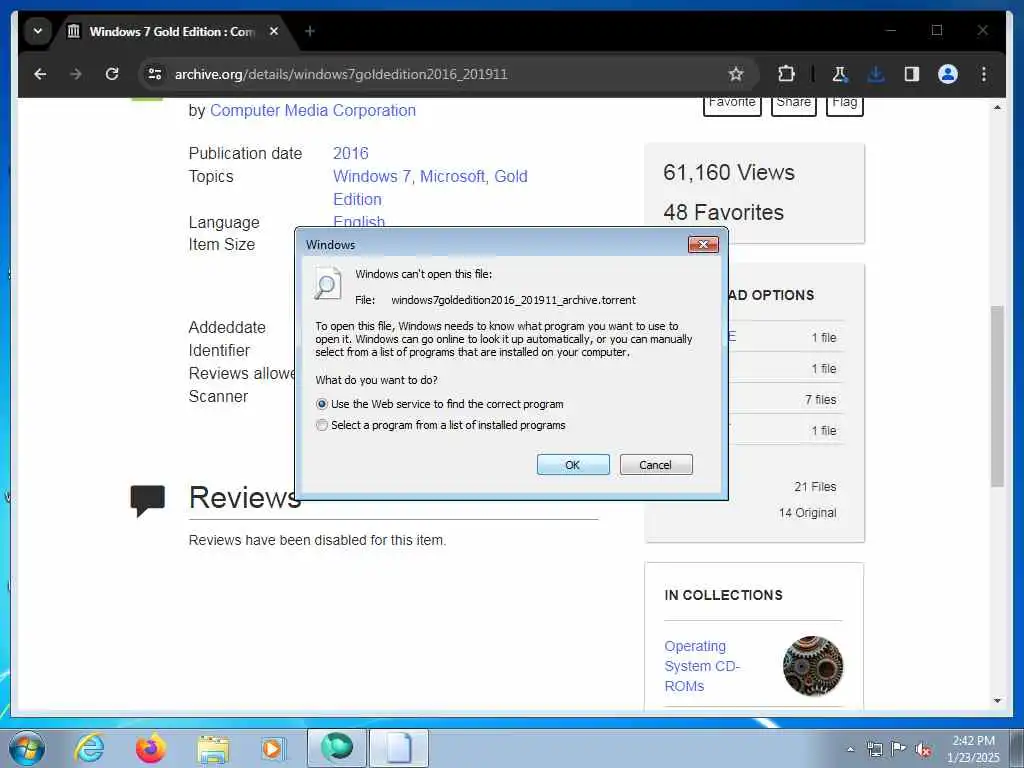Bookmark this page with the star icon
Viewport: 1024px width, 768px height.
tap(736, 74)
